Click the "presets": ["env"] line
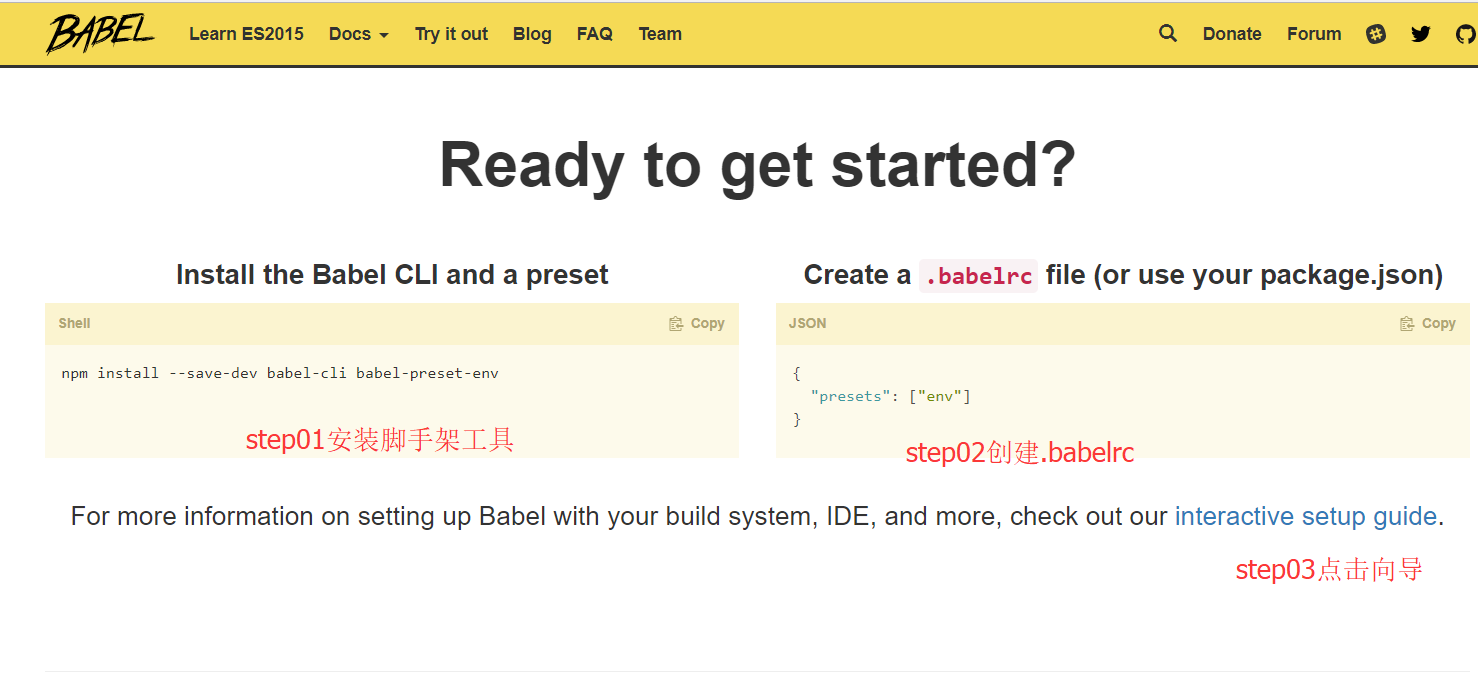The width and height of the screenshot is (1478, 679). tap(890, 396)
